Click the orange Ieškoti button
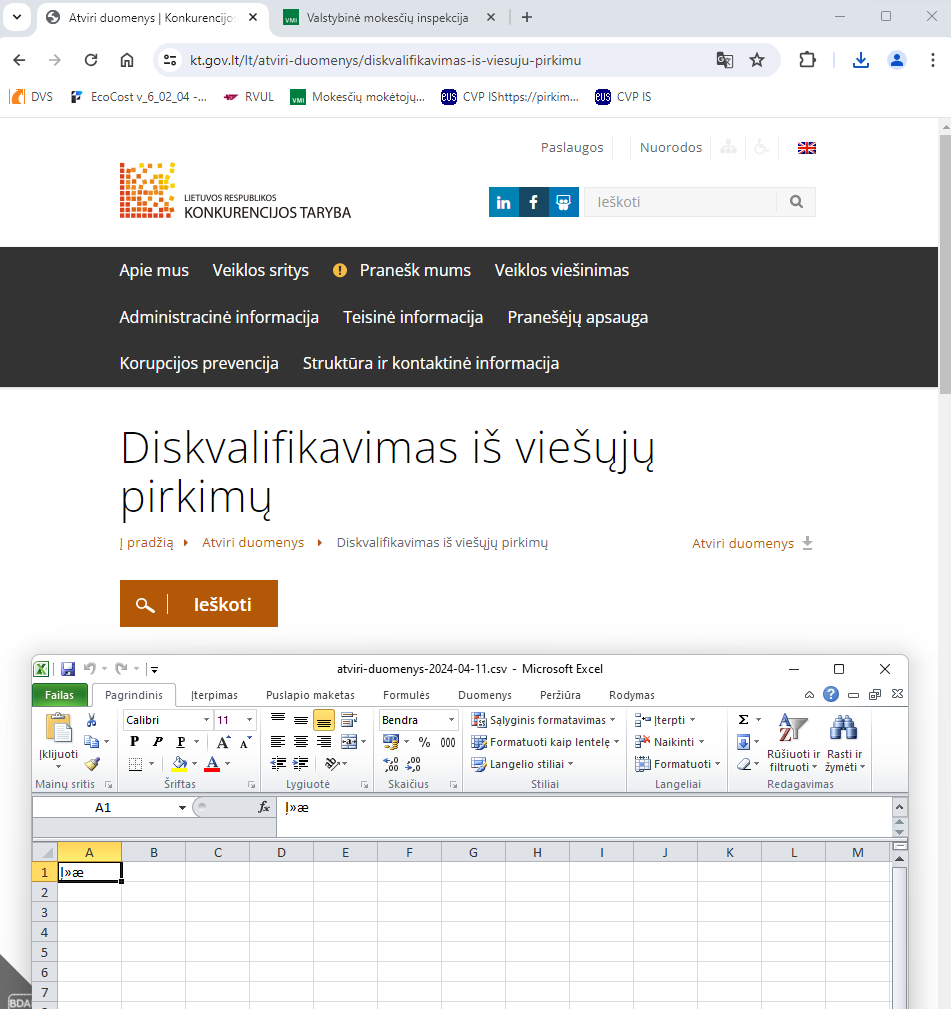951x1009 pixels. (199, 604)
